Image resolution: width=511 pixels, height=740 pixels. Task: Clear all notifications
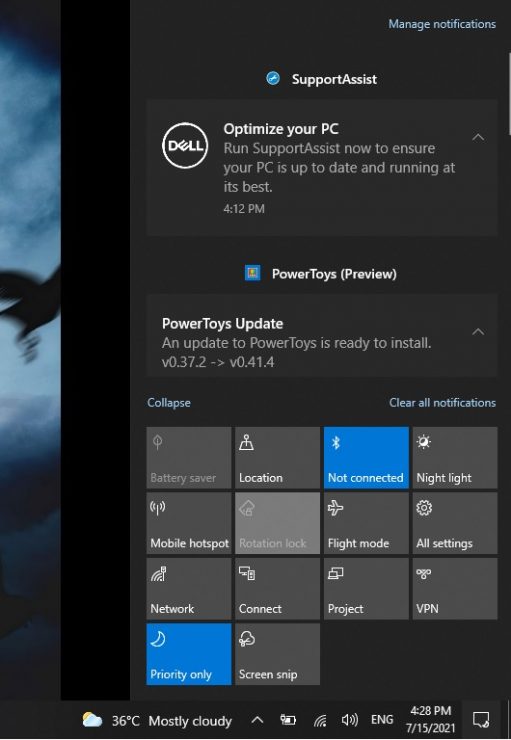click(442, 403)
